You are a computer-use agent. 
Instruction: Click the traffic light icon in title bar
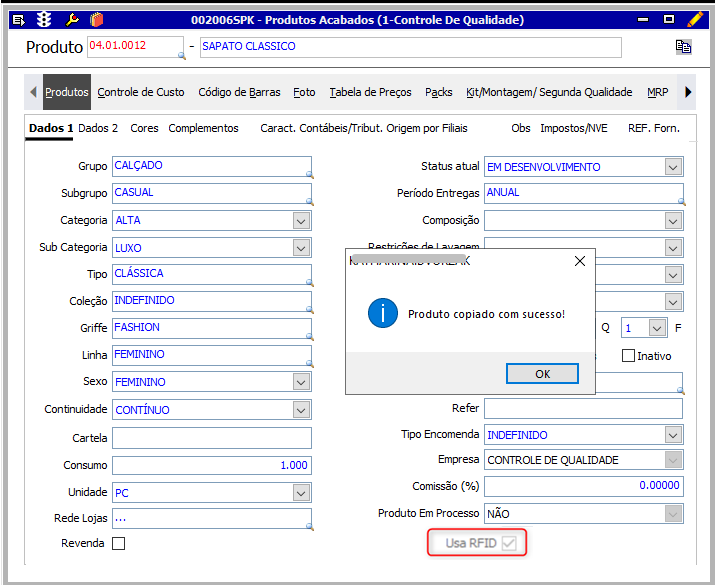pyautogui.click(x=44, y=19)
